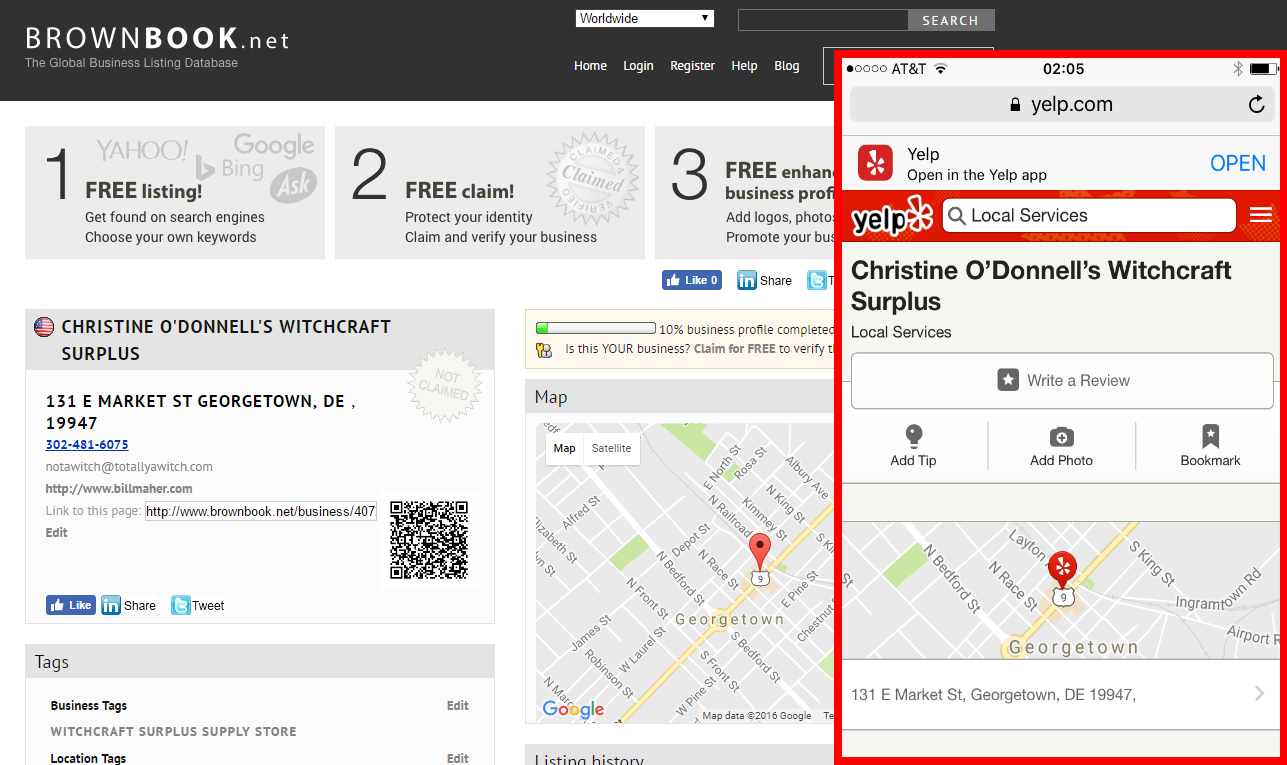Viewport: 1287px width, 765px height.
Task: Open Register in Brownbook navigation
Action: 692,66
